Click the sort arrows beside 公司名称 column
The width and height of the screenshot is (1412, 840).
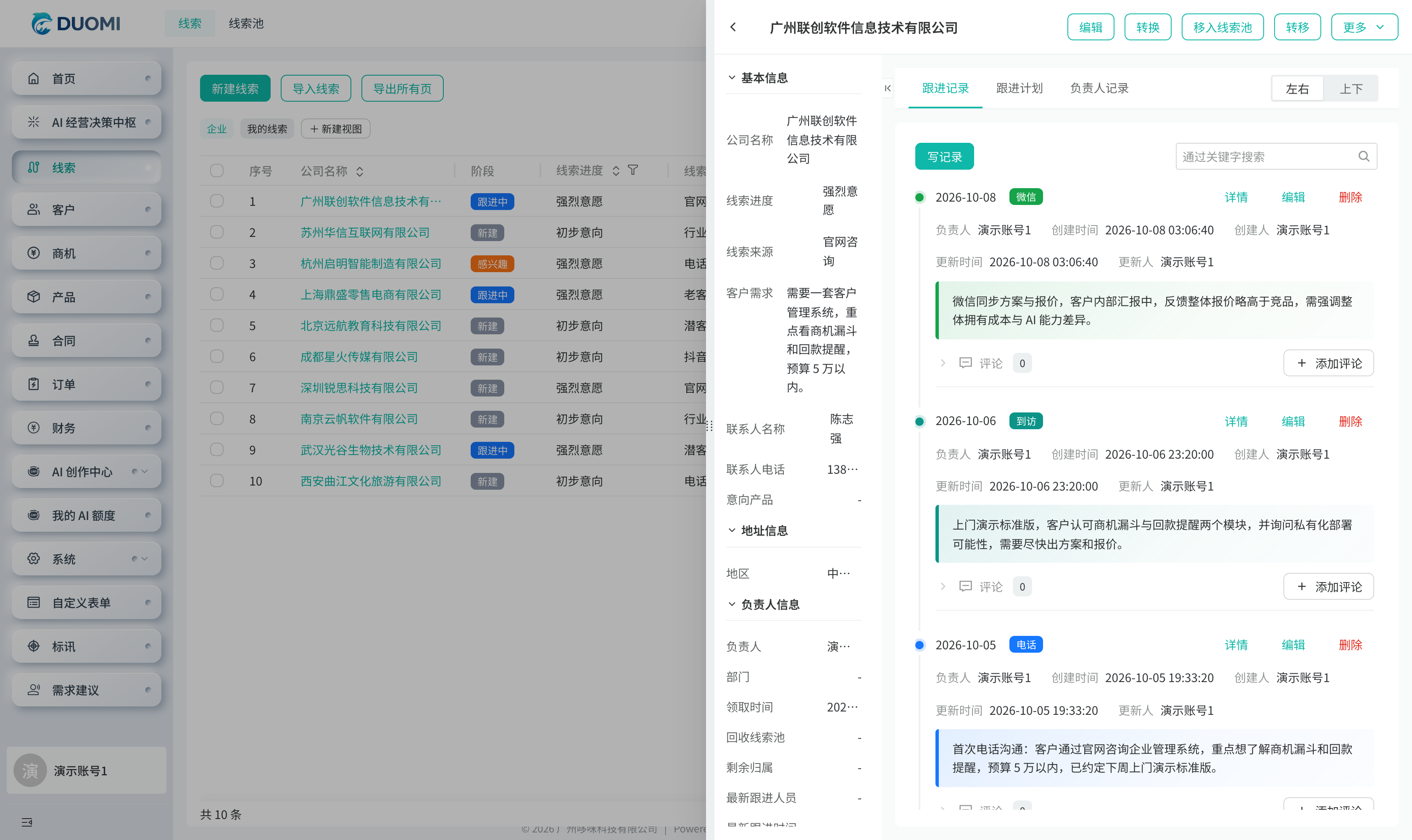(360, 171)
